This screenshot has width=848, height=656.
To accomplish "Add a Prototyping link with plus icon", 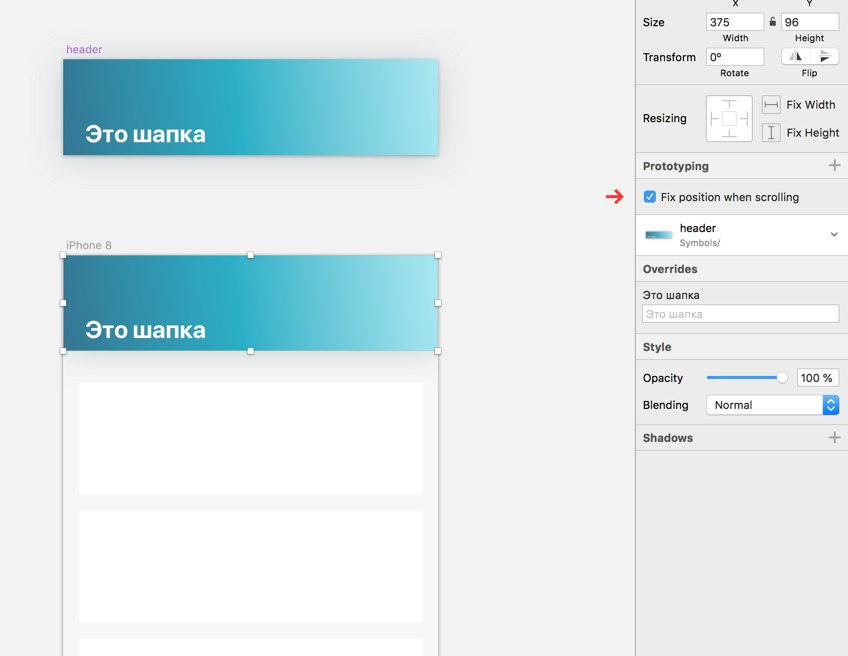I will point(834,165).
